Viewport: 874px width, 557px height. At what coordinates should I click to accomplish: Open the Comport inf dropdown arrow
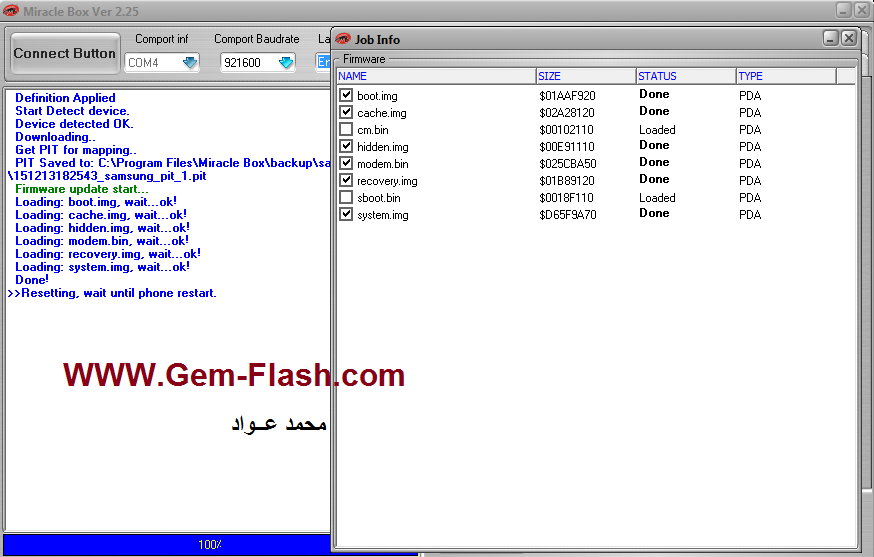190,62
